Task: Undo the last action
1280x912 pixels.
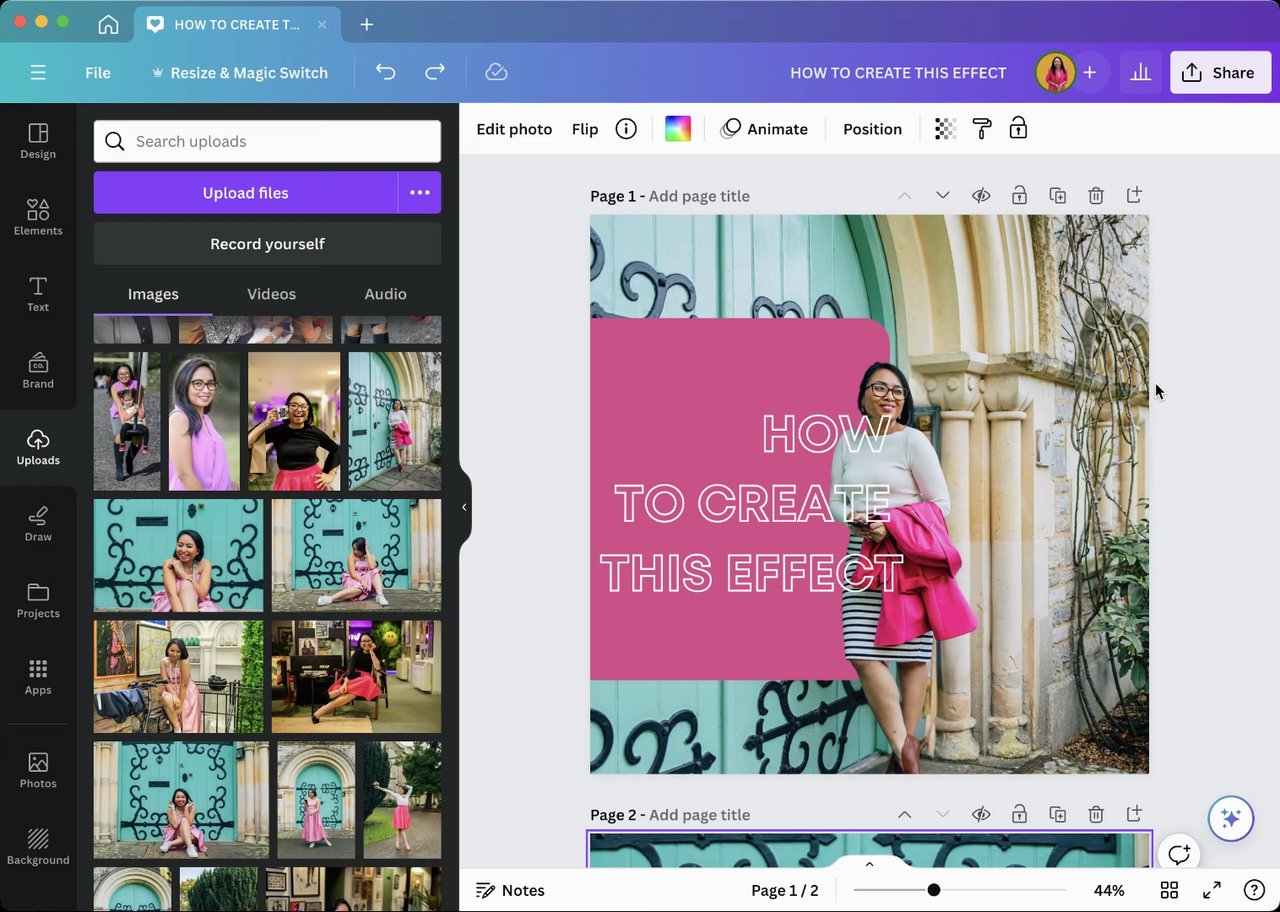Action: coord(386,72)
